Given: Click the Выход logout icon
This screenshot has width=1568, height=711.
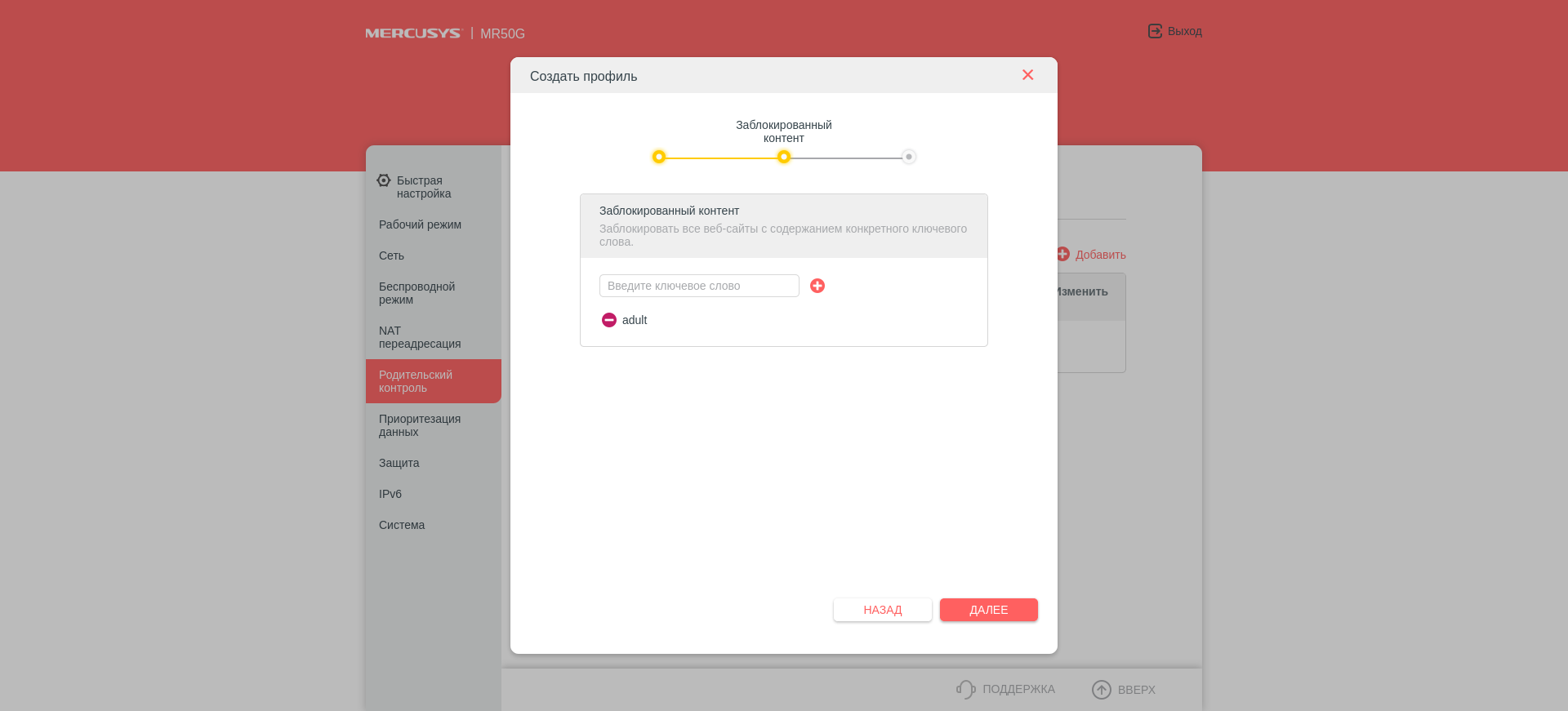Looking at the screenshot, I should [1155, 31].
